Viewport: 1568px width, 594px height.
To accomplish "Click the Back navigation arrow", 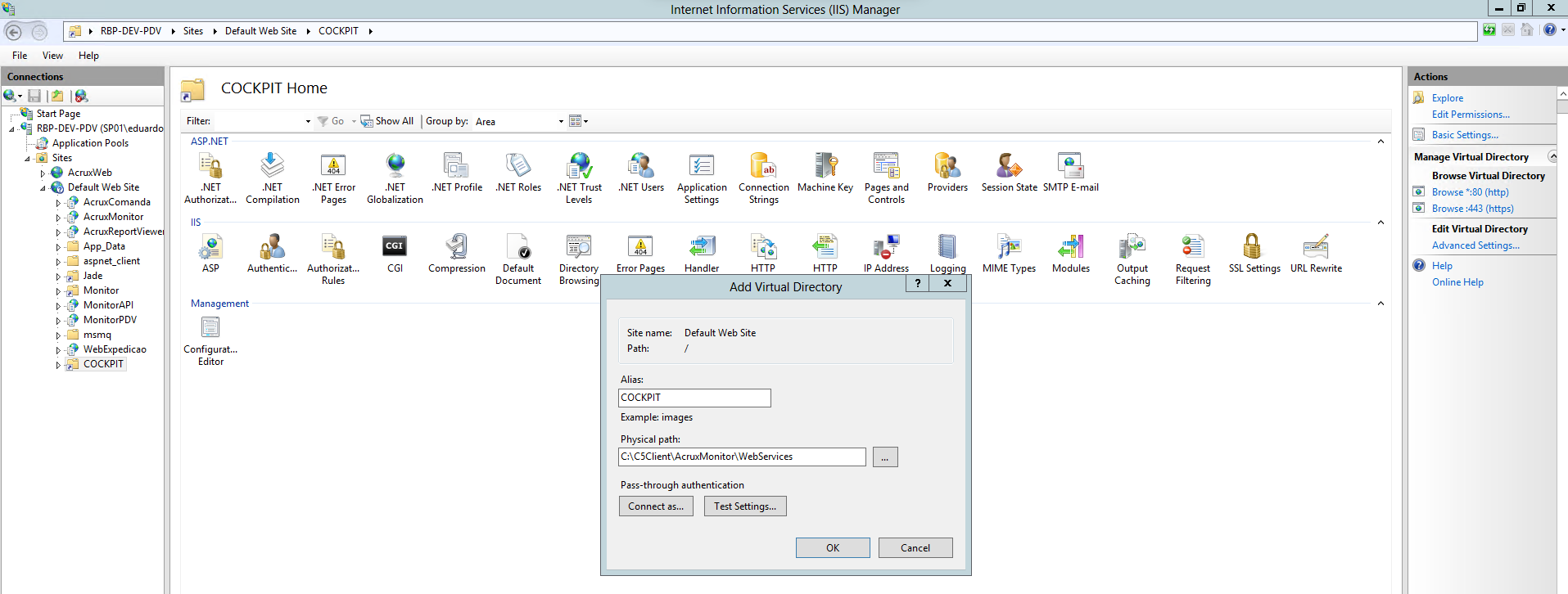I will 14,32.
